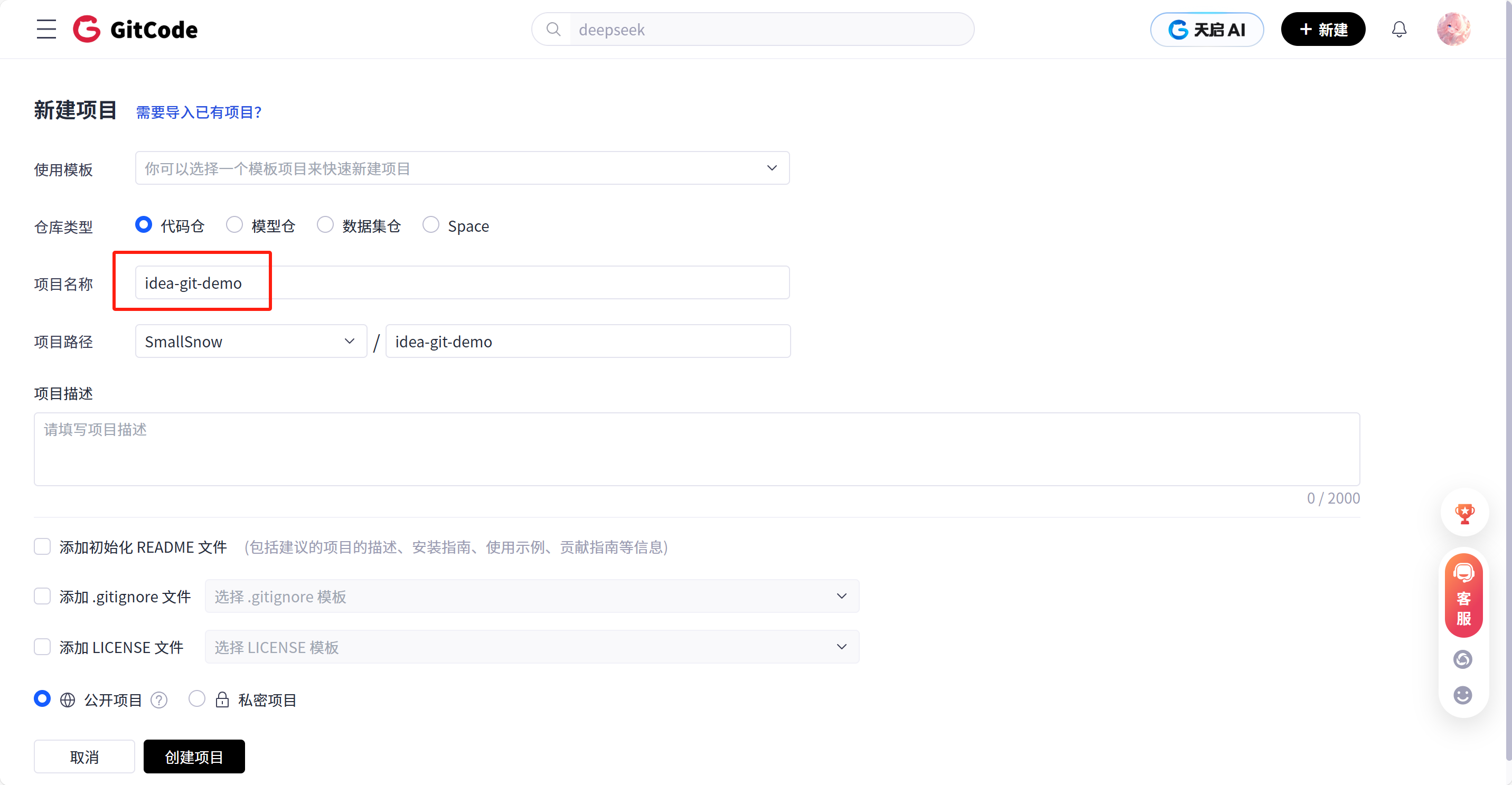Enable 添加 LICENSE 文件 checkbox
Viewport: 1512px width, 785px height.
point(42,647)
